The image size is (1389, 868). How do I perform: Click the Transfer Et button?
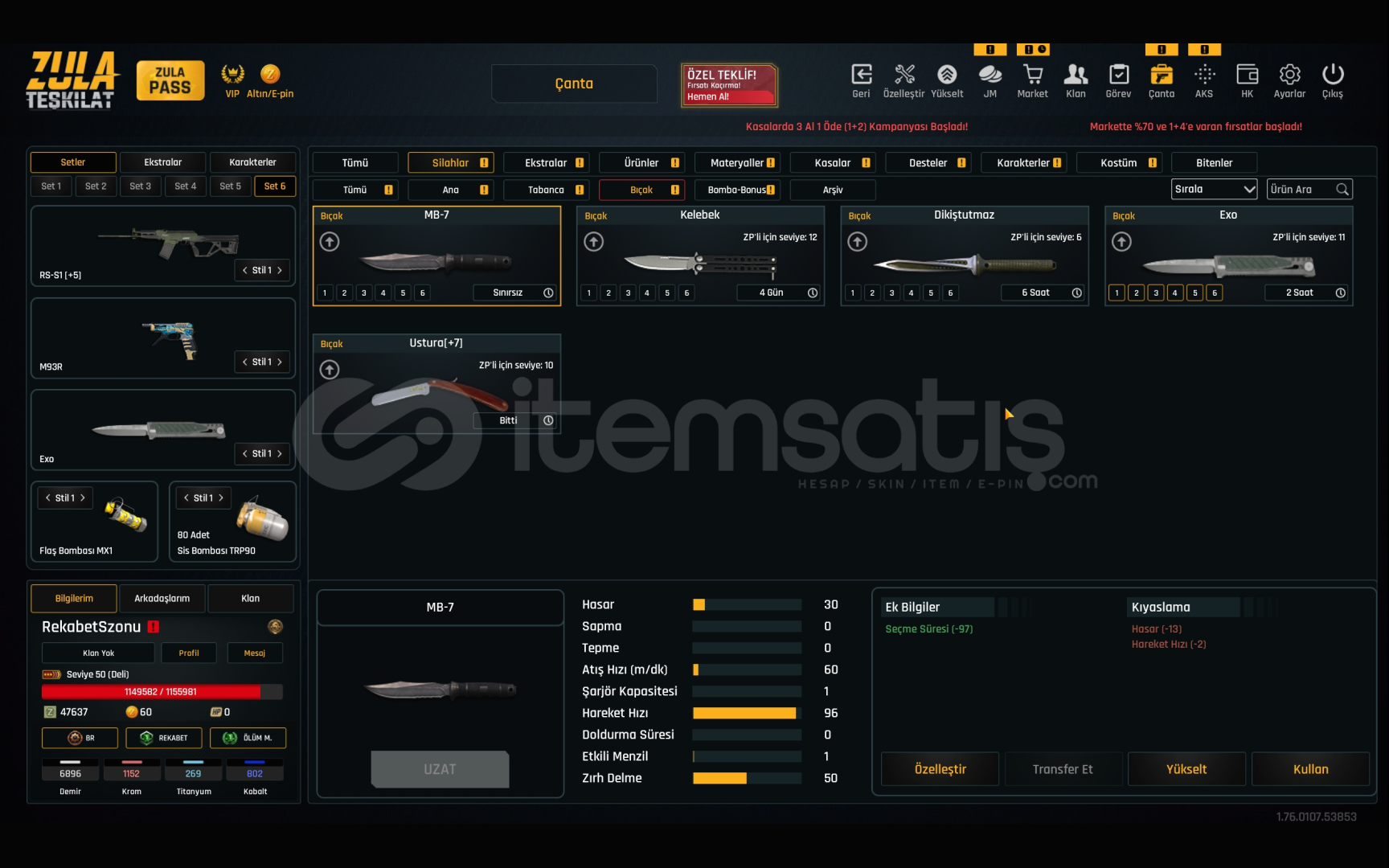tap(1063, 769)
